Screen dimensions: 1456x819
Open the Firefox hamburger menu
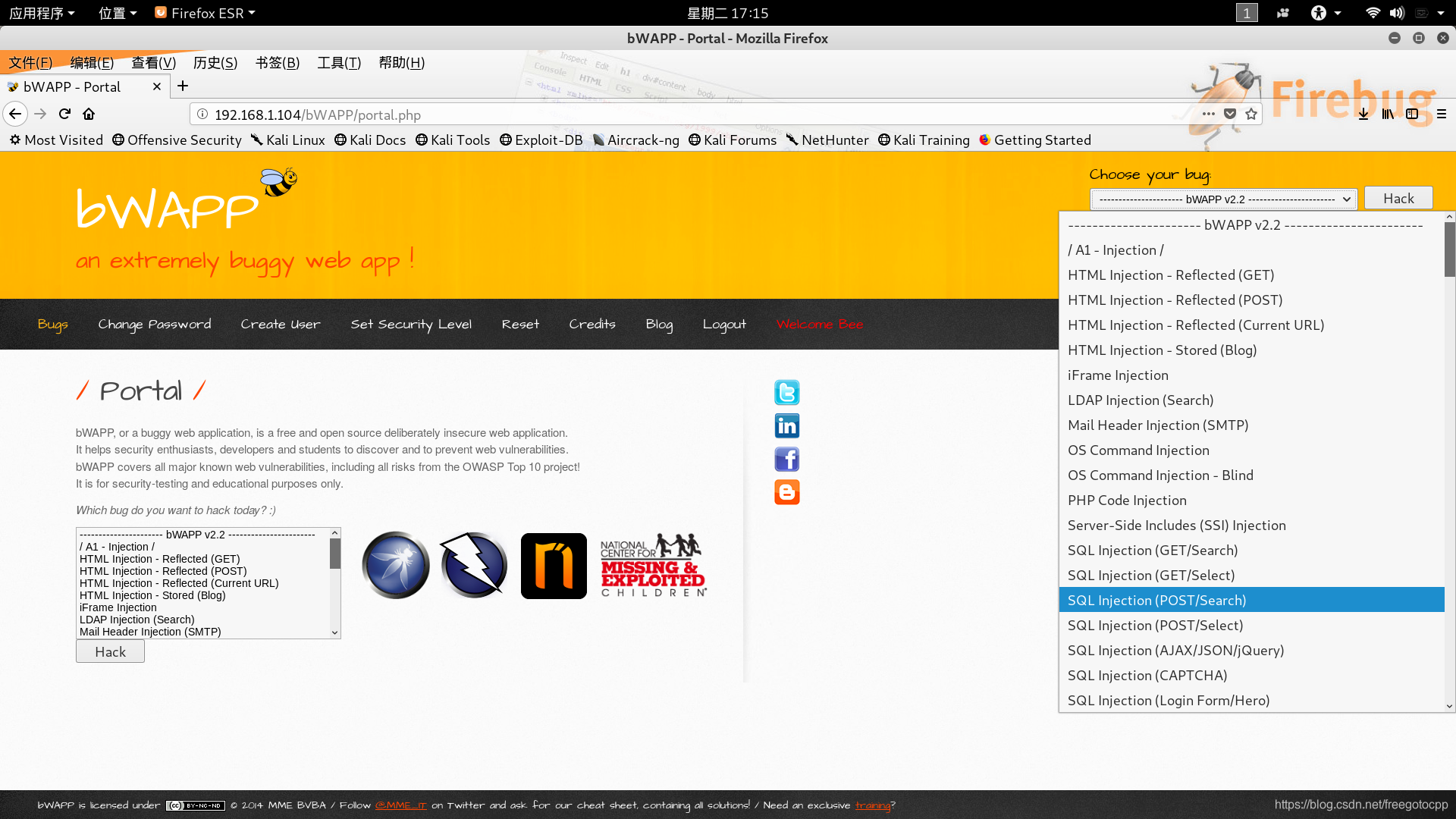click(1442, 114)
